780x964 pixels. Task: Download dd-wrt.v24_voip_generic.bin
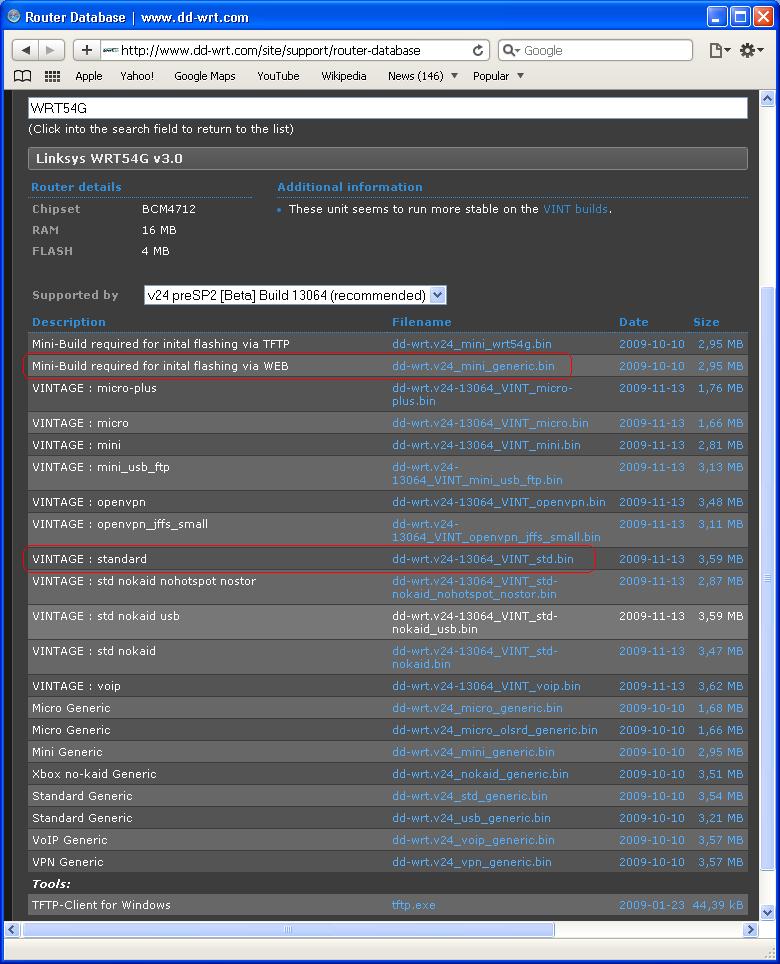(473, 840)
